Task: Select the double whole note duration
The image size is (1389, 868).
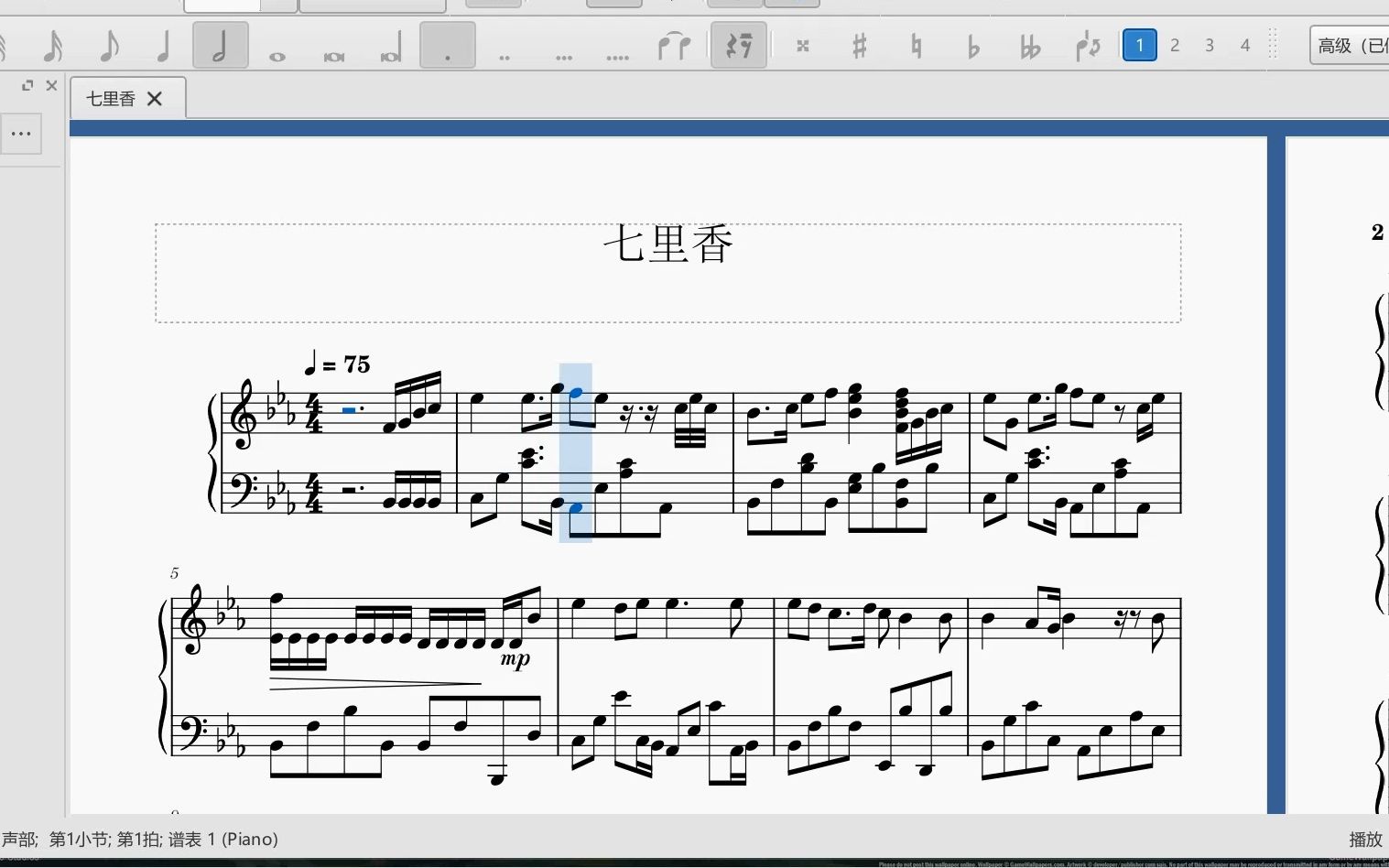Action: (334, 55)
